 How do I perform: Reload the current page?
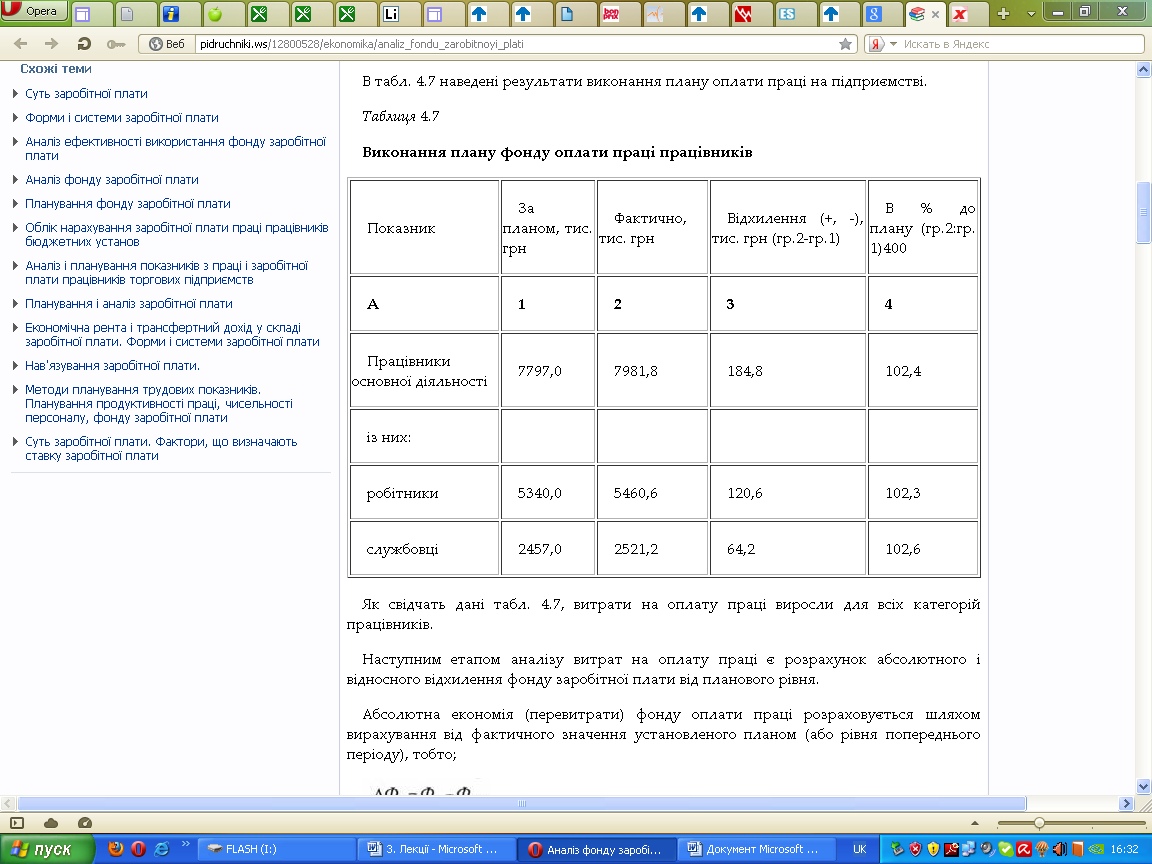click(84, 44)
